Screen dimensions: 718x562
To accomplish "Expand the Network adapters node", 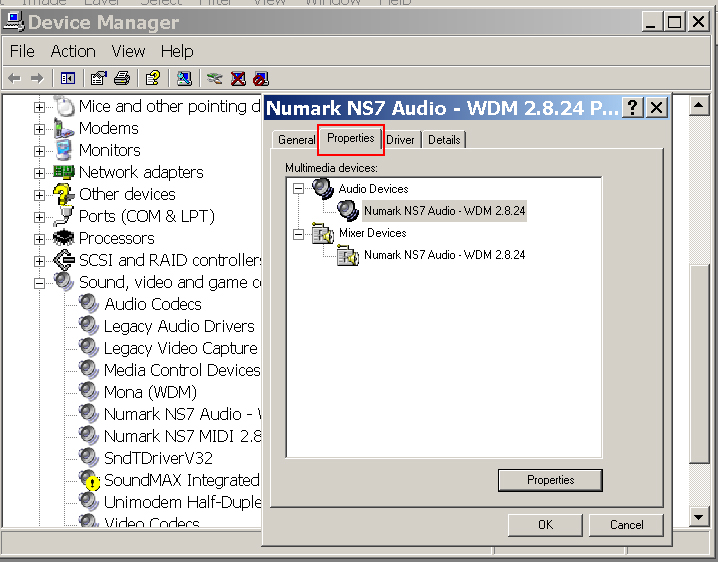I will point(39,173).
